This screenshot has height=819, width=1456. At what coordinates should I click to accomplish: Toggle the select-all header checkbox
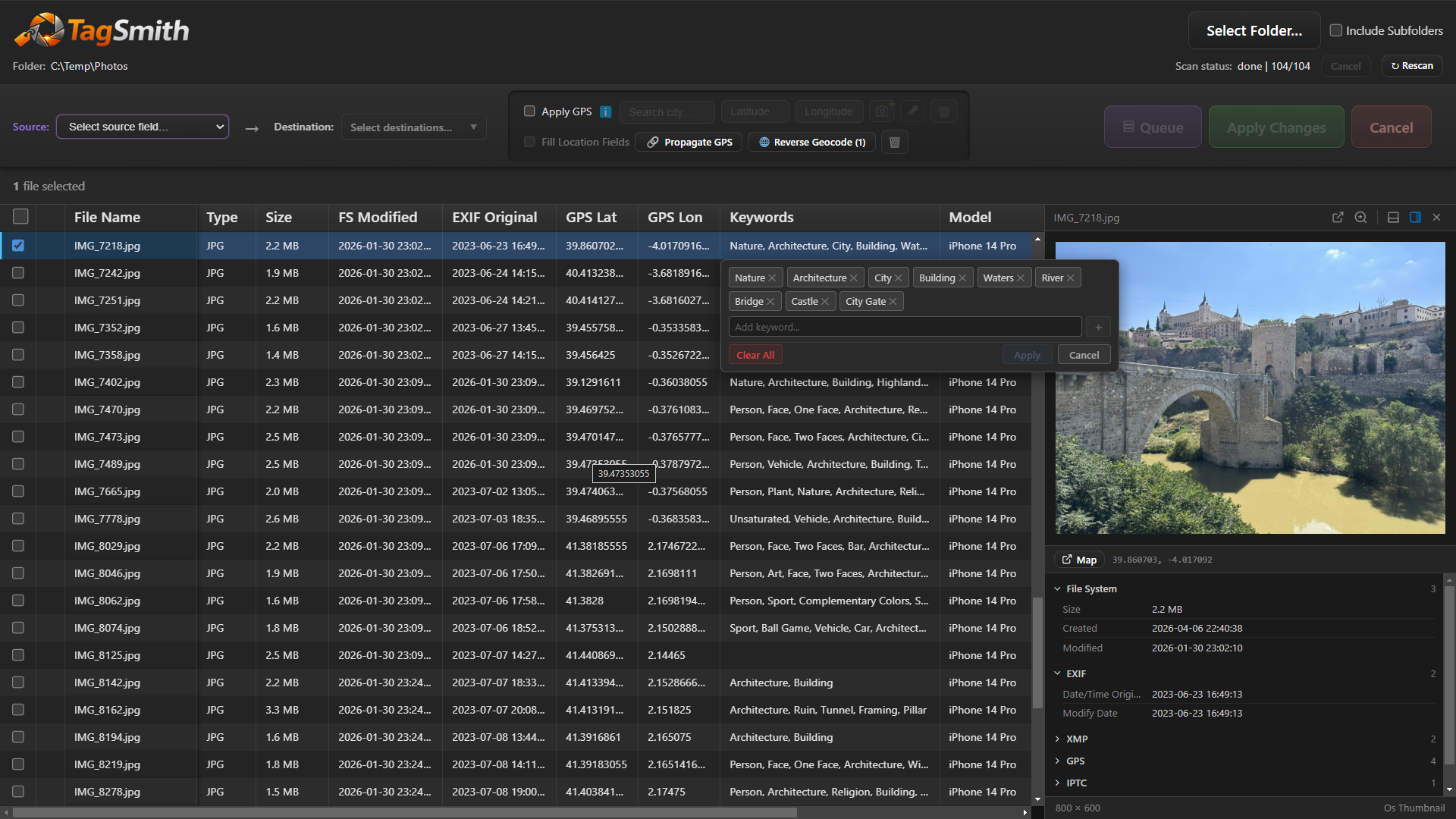pyautogui.click(x=20, y=217)
